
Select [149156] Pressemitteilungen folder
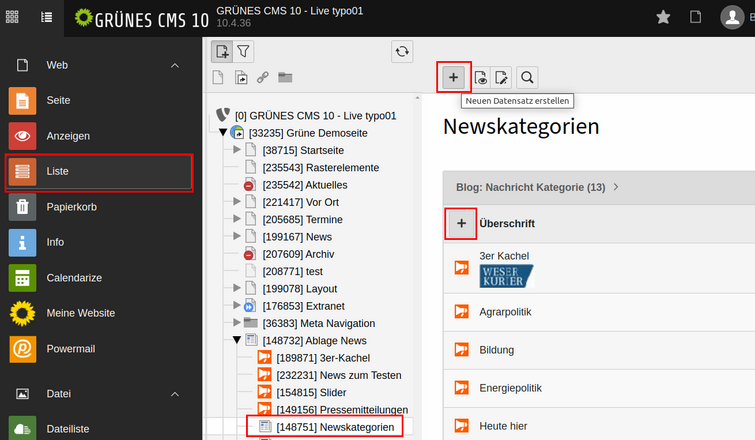(342, 410)
